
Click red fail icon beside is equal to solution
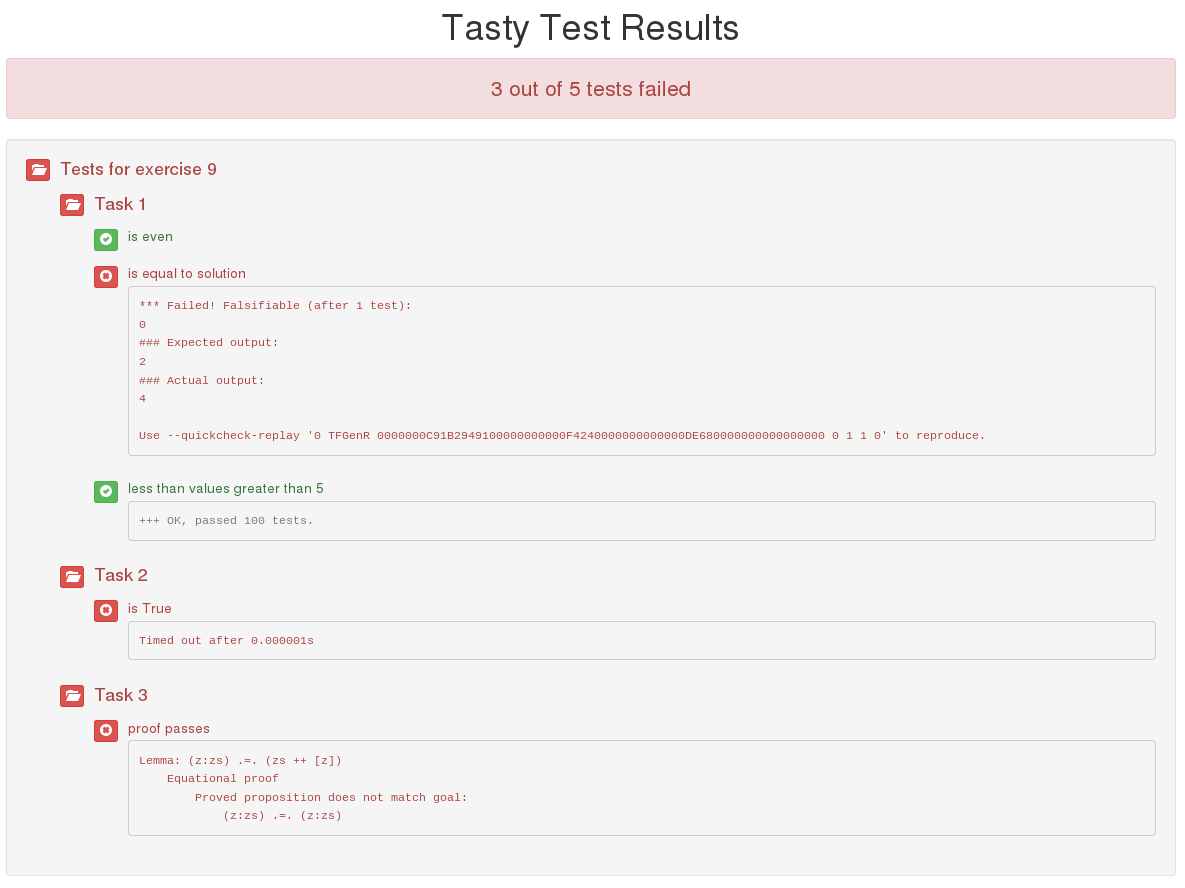[x=106, y=277]
